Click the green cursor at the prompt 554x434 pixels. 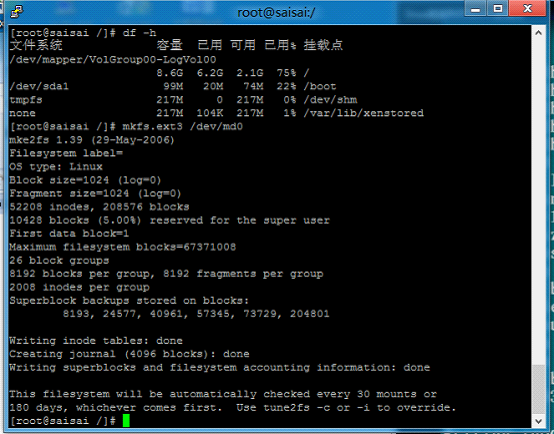(x=126, y=421)
